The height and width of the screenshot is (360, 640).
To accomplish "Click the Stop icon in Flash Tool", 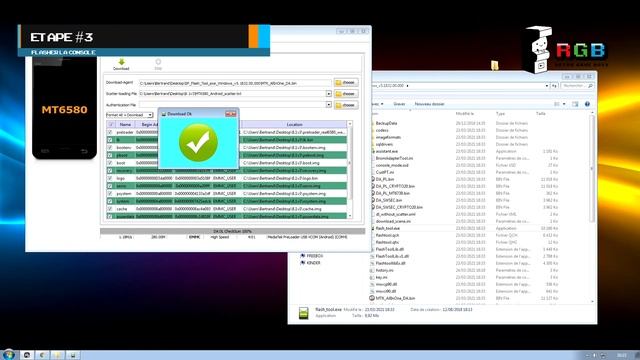I will 158,62.
